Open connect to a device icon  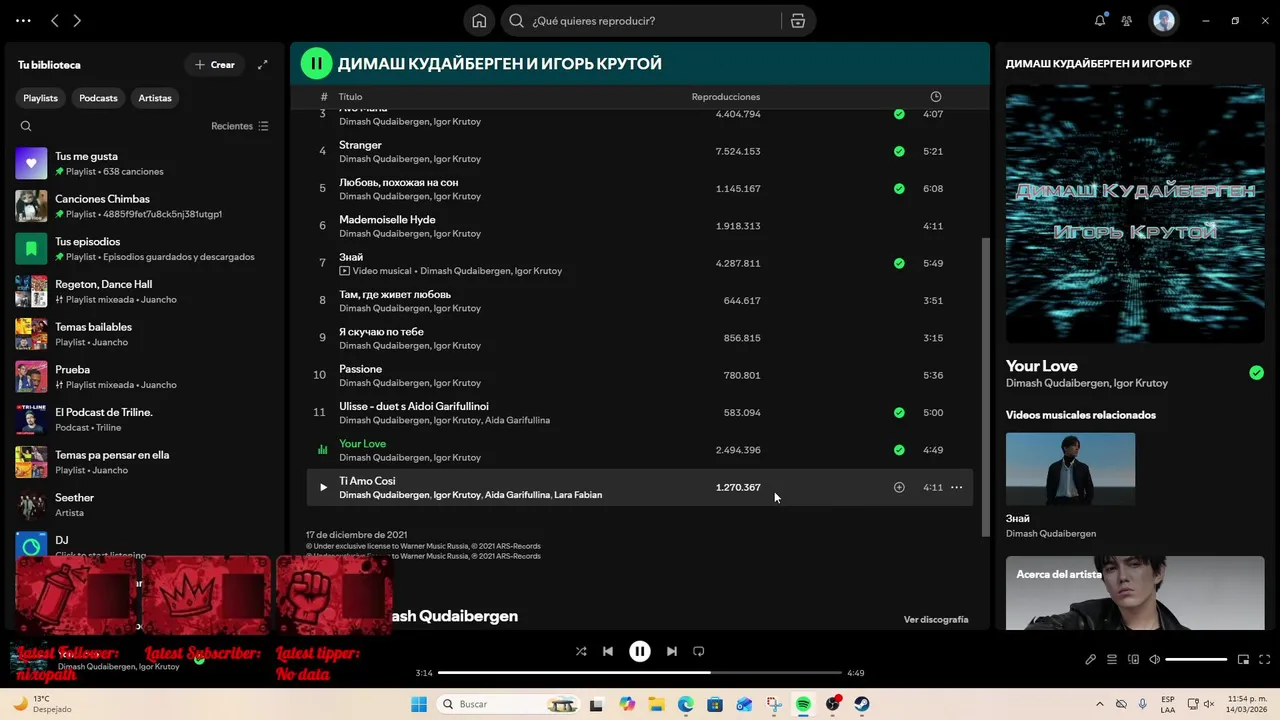click(x=1133, y=659)
